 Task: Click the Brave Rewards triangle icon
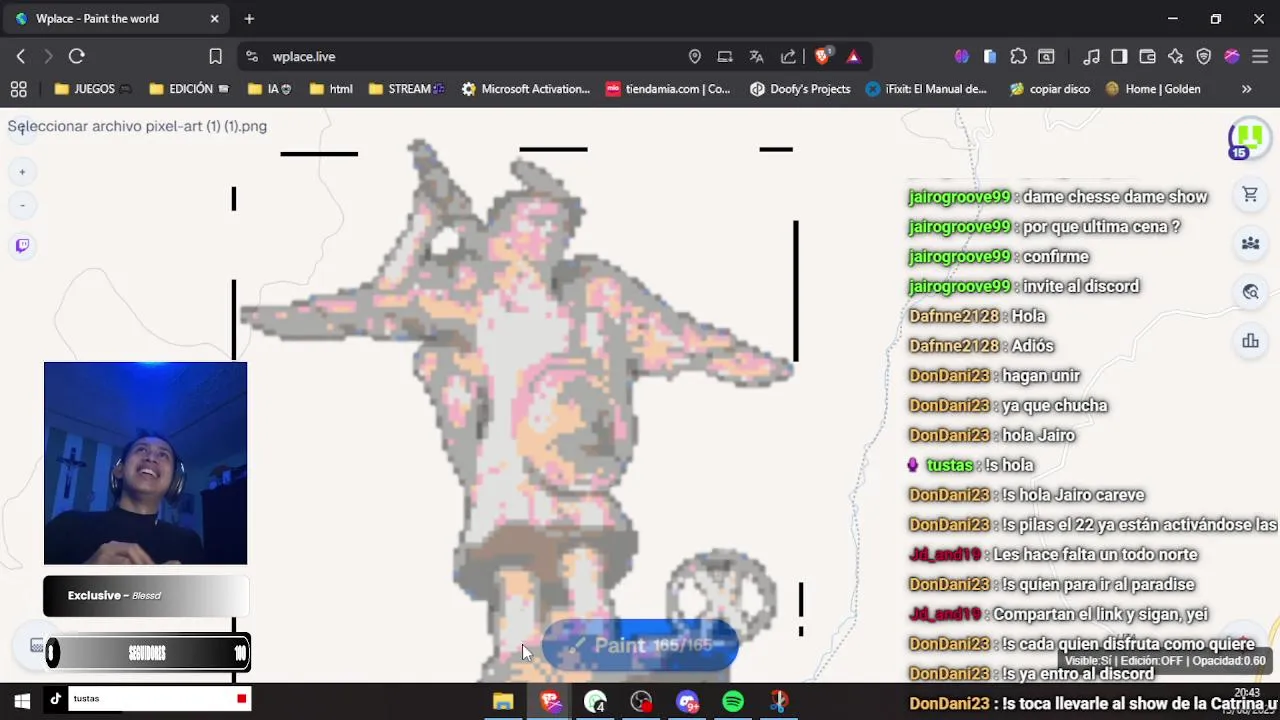(x=853, y=57)
